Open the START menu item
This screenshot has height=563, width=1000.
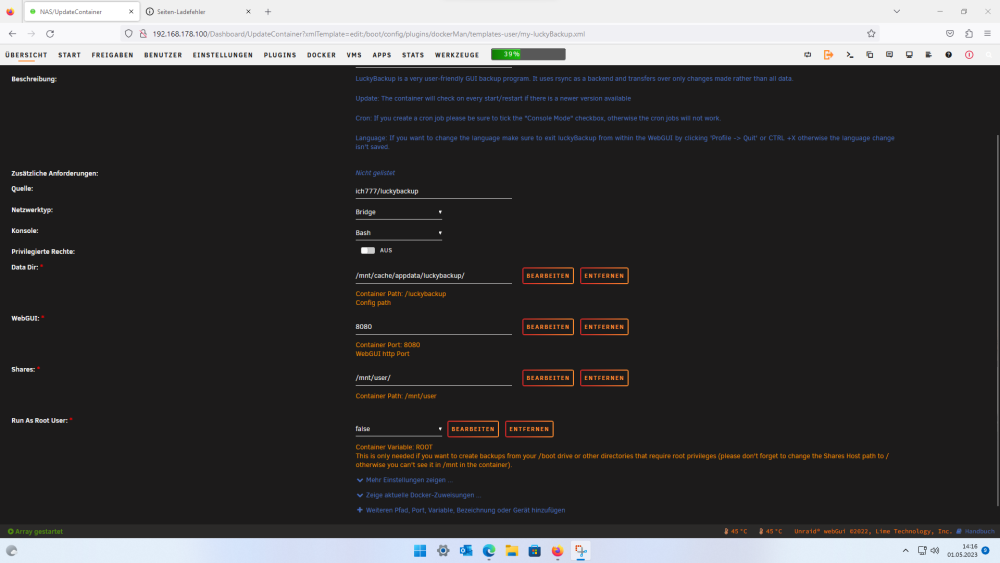(x=70, y=55)
